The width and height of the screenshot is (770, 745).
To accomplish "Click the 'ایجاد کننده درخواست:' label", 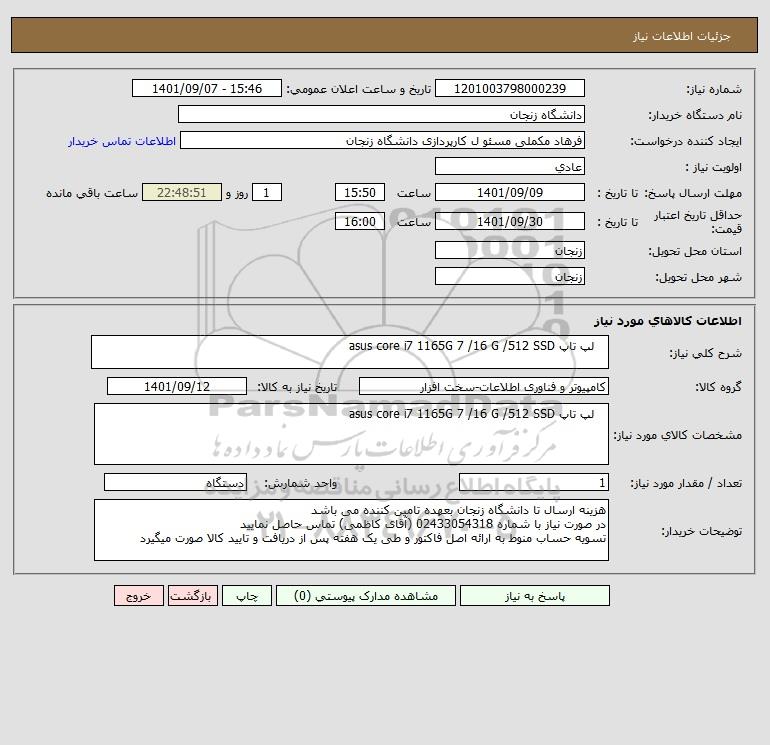I will 686,141.
